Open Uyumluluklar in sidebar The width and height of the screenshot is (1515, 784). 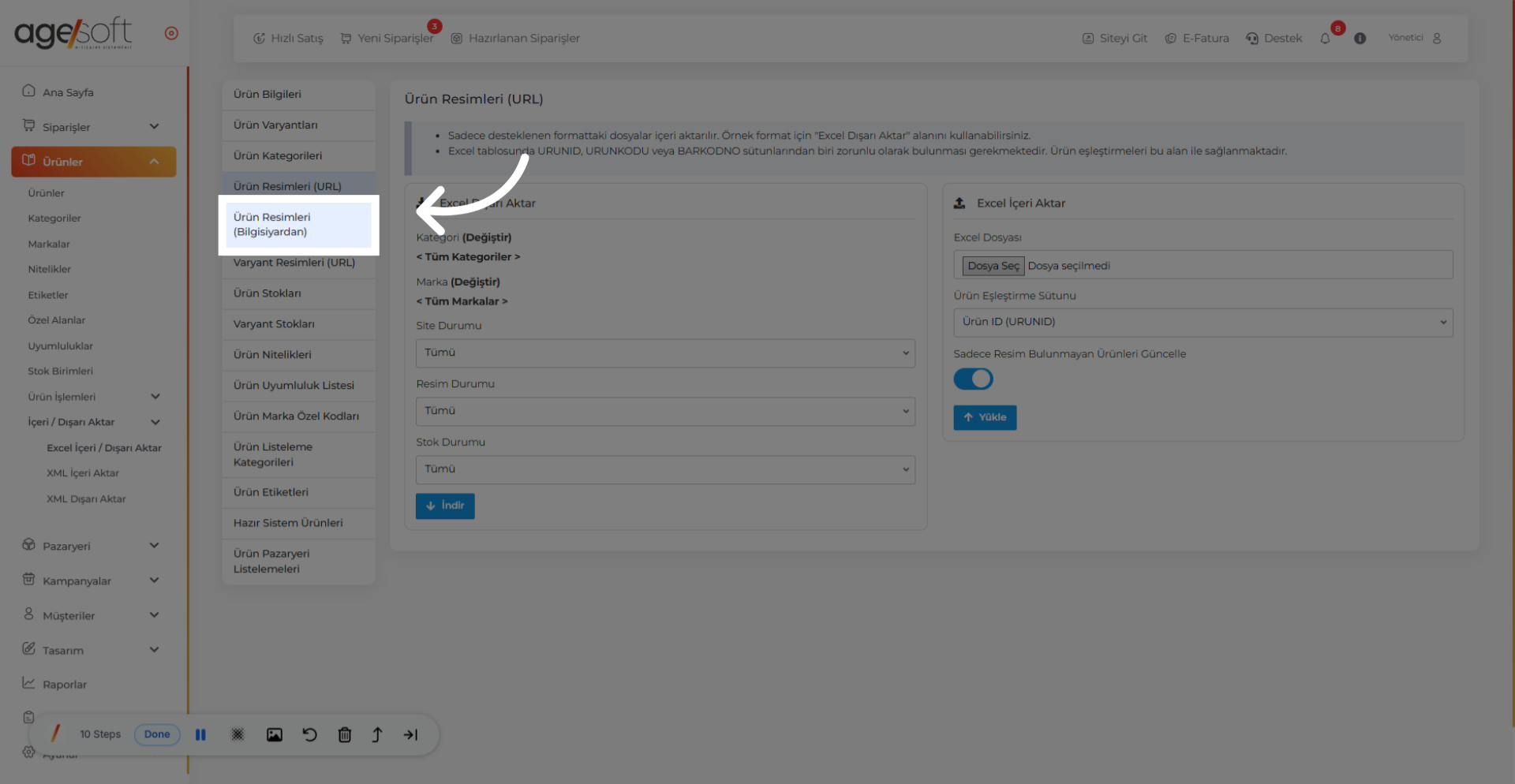point(61,345)
